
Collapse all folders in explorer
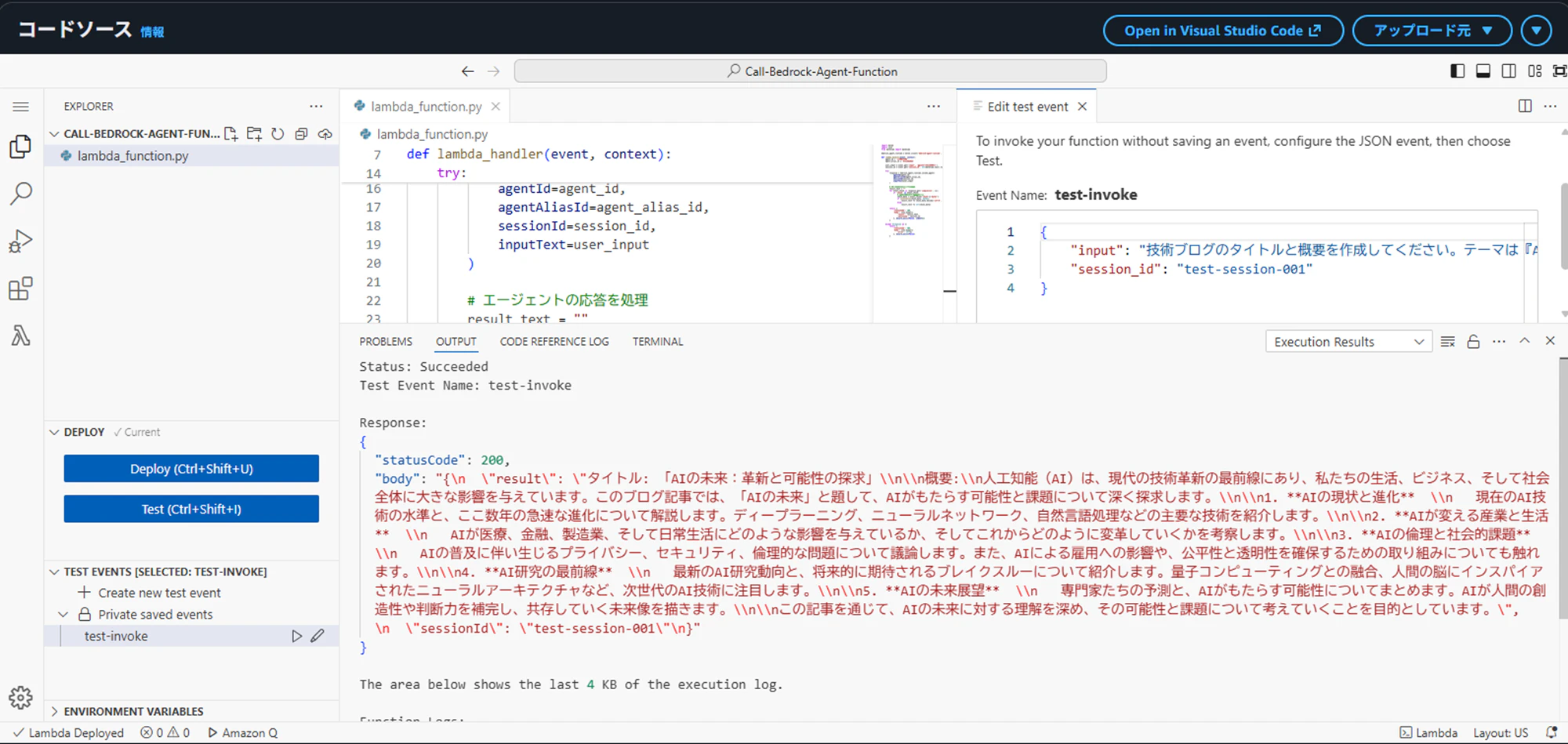(x=301, y=134)
